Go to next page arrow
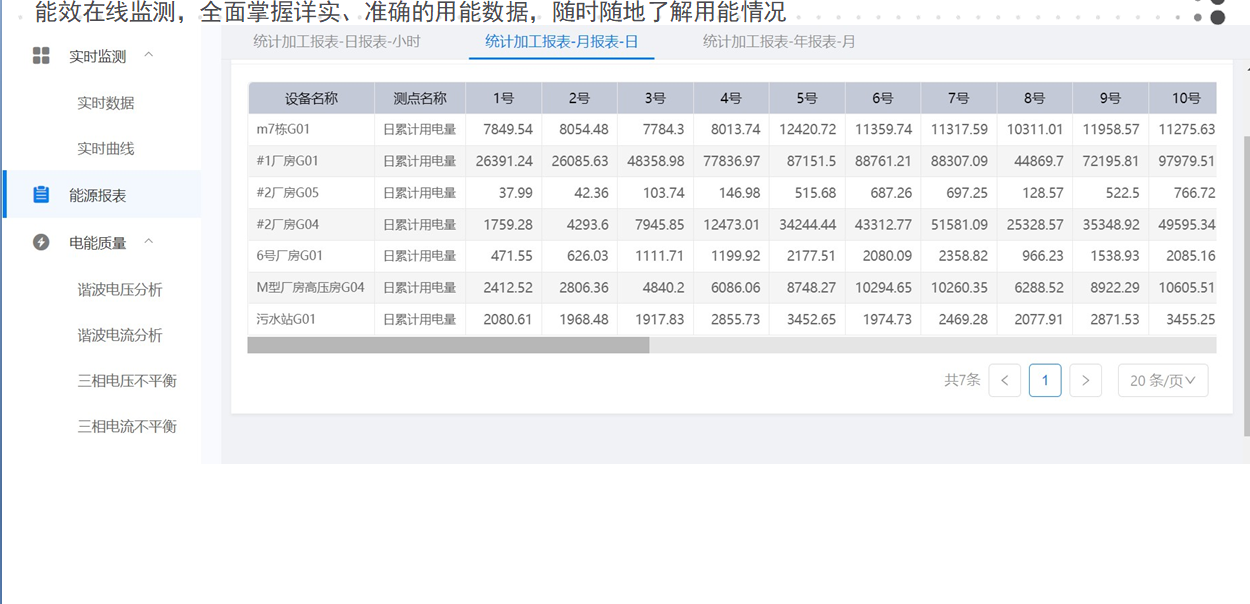Screen dimensions: 1250x604 [x=1085, y=381]
